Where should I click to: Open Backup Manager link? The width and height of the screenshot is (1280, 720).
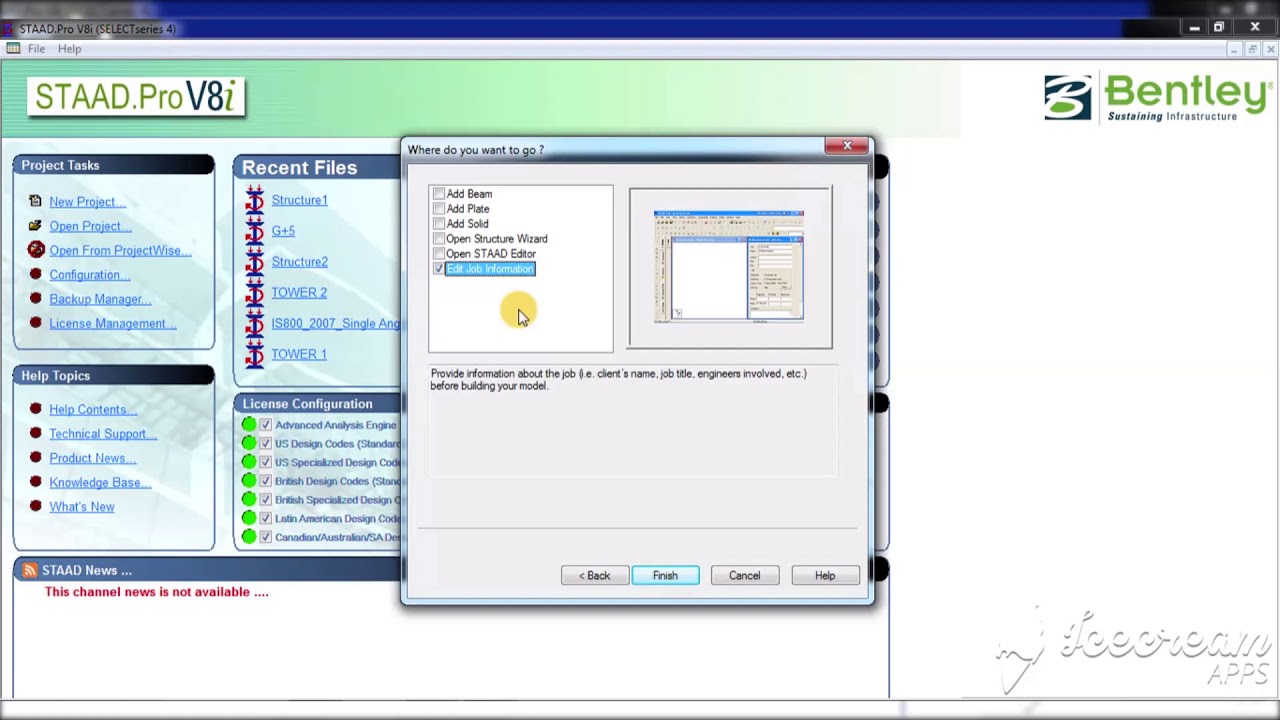100,299
